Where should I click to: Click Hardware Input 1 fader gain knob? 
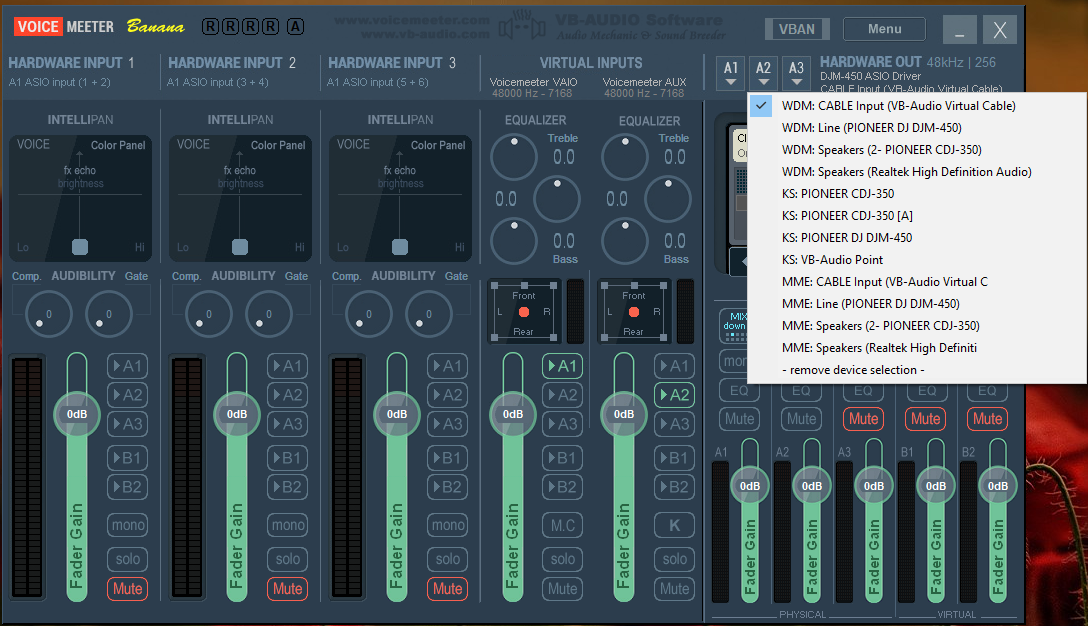coord(76,414)
